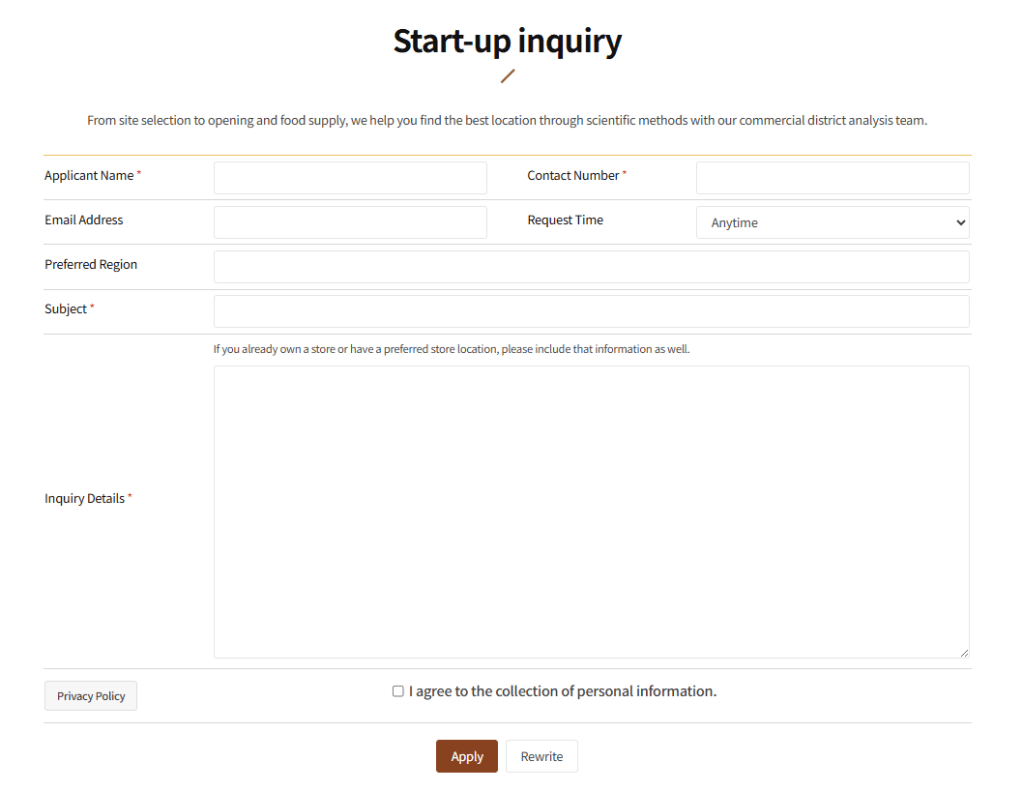Screen dimensions: 1023x791
Task: Focus the Contact Number text box
Action: pyautogui.click(x=832, y=178)
